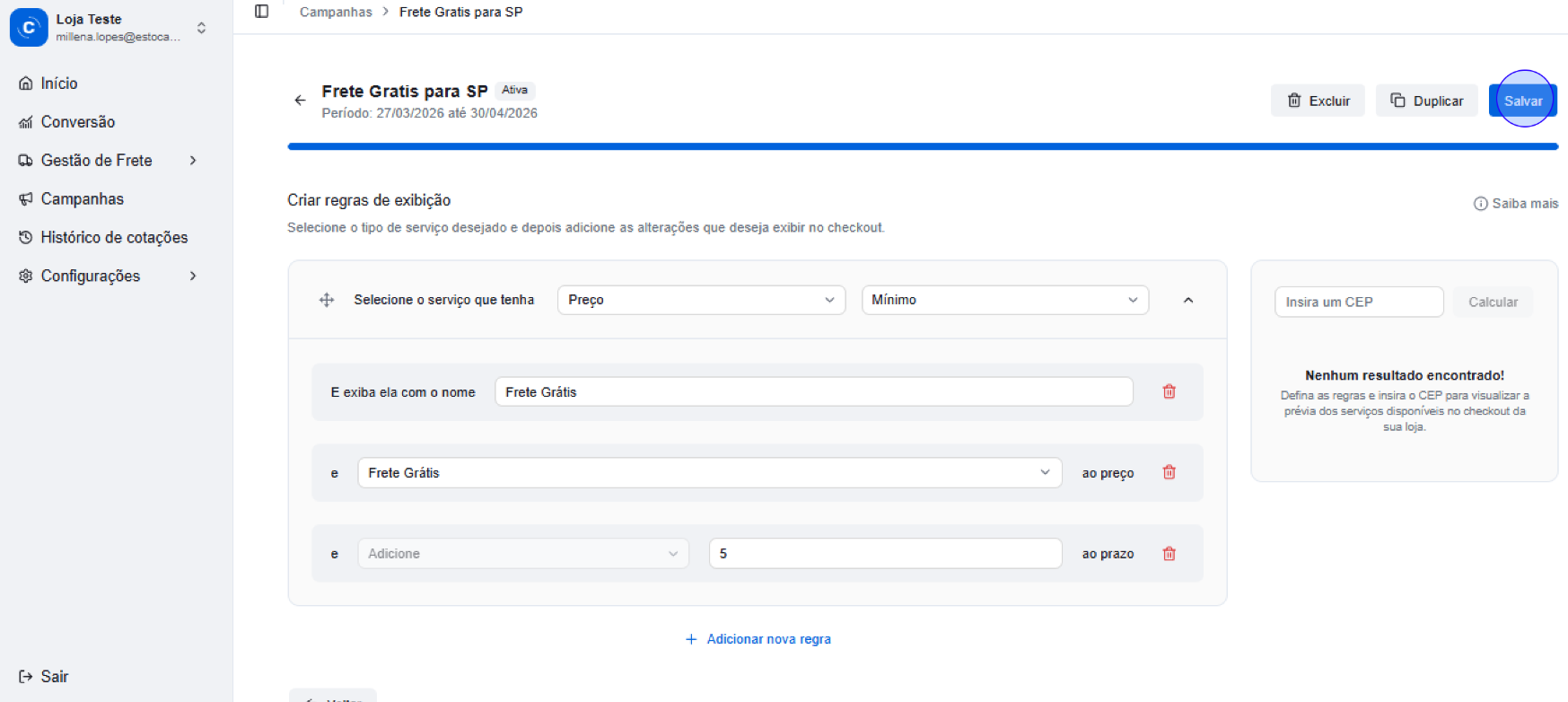The image size is (1568, 702).
Task: Open the Frete Grátis price dropdown
Action: [x=708, y=473]
